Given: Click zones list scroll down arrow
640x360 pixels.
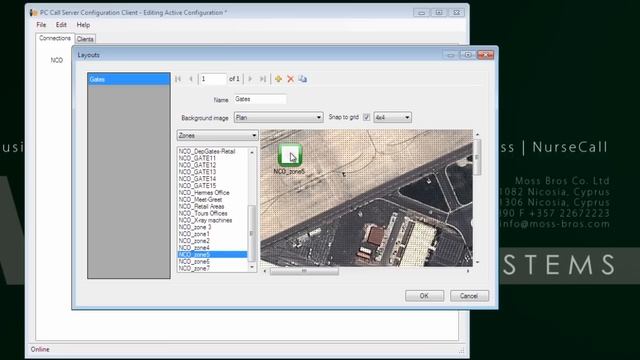Looking at the screenshot, I should (x=252, y=267).
